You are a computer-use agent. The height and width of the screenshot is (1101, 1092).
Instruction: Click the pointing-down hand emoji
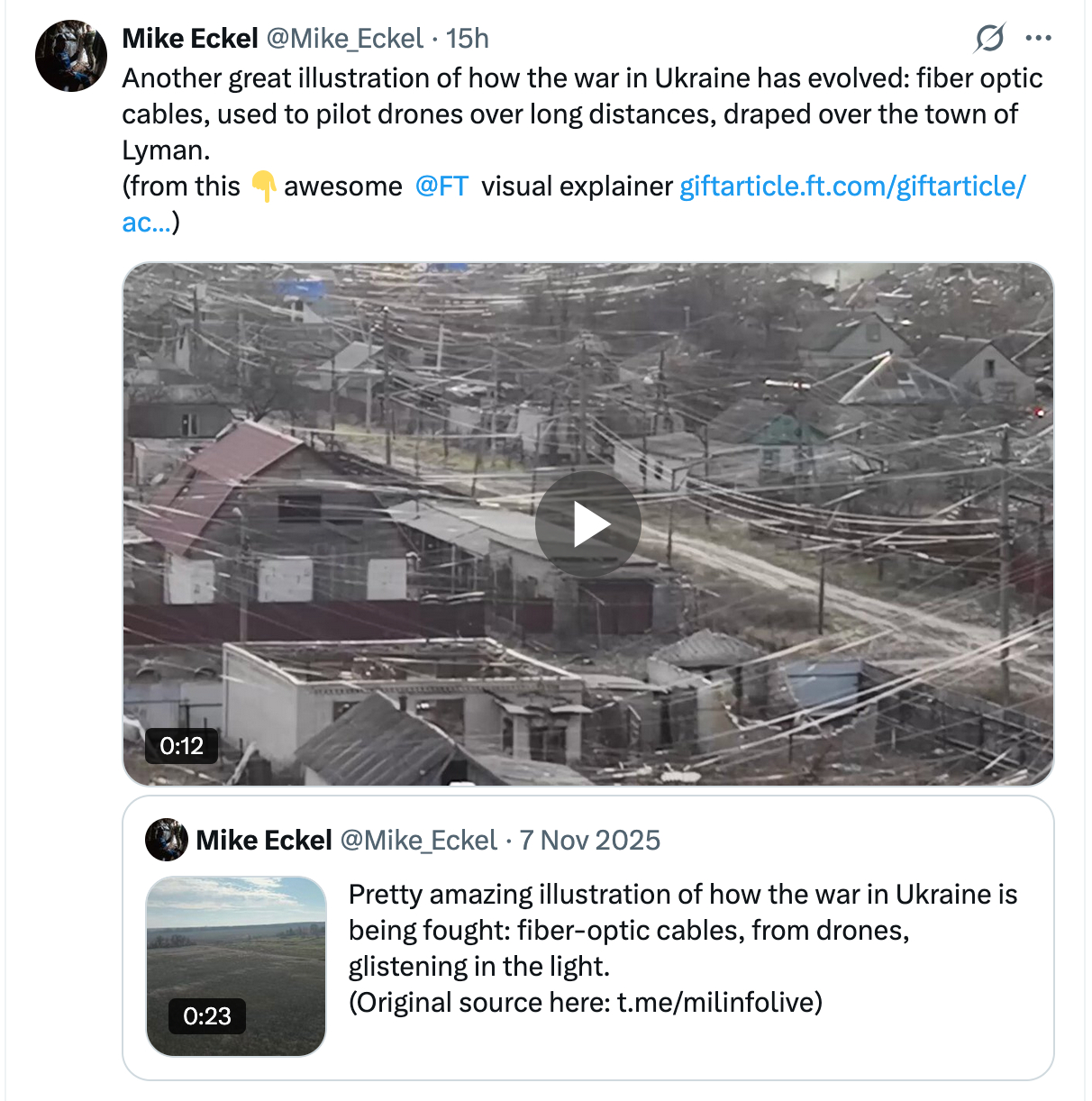point(263,187)
